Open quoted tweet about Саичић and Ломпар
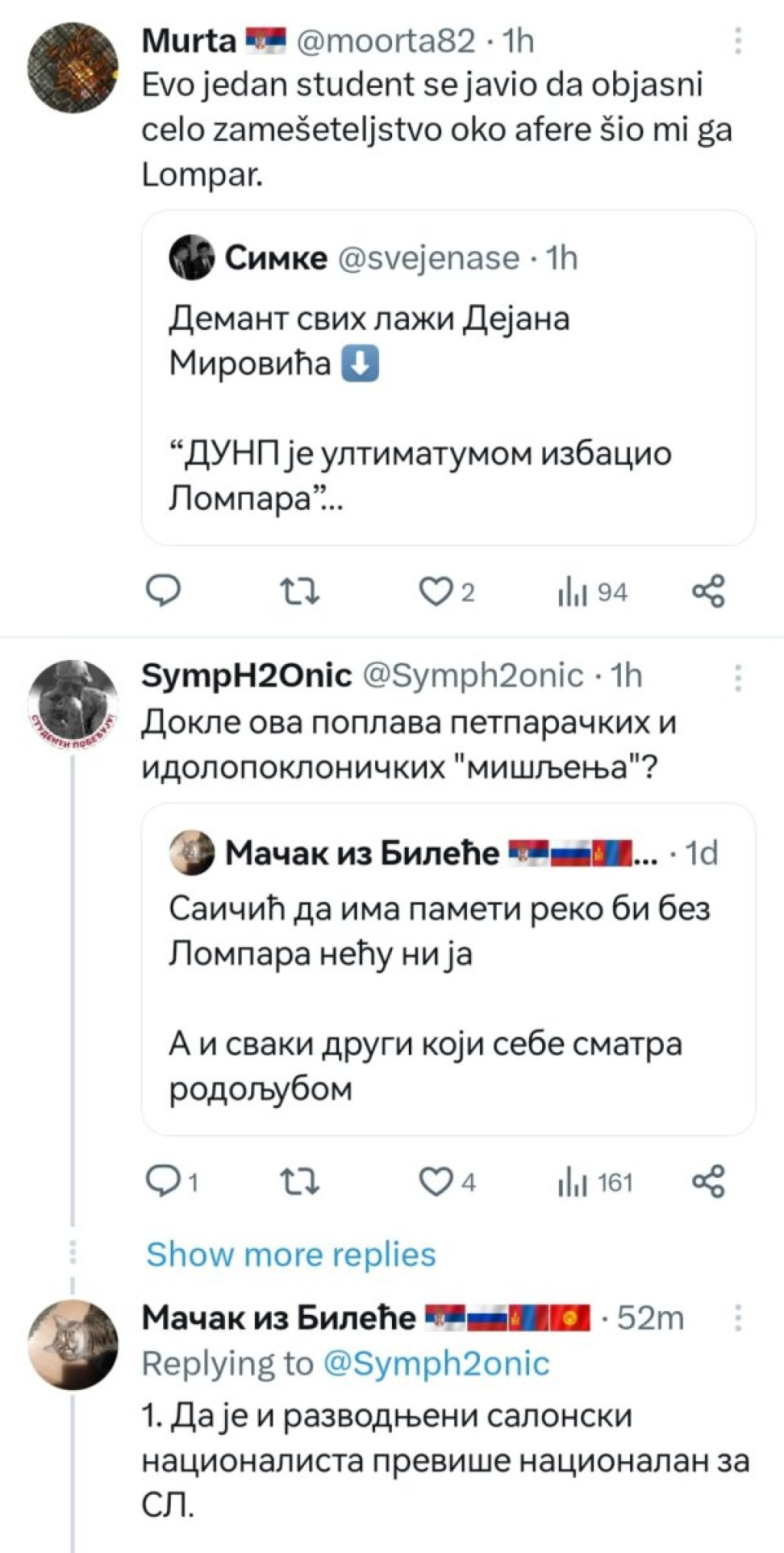The width and height of the screenshot is (784, 1553). [449, 969]
